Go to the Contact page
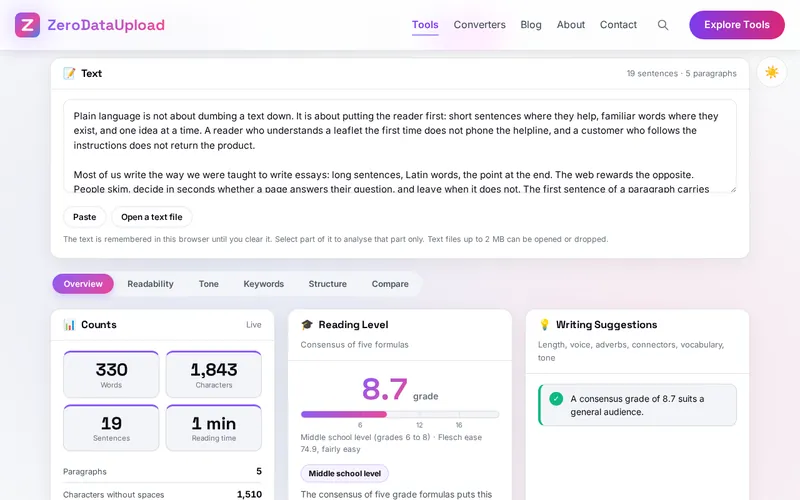 click(618, 25)
